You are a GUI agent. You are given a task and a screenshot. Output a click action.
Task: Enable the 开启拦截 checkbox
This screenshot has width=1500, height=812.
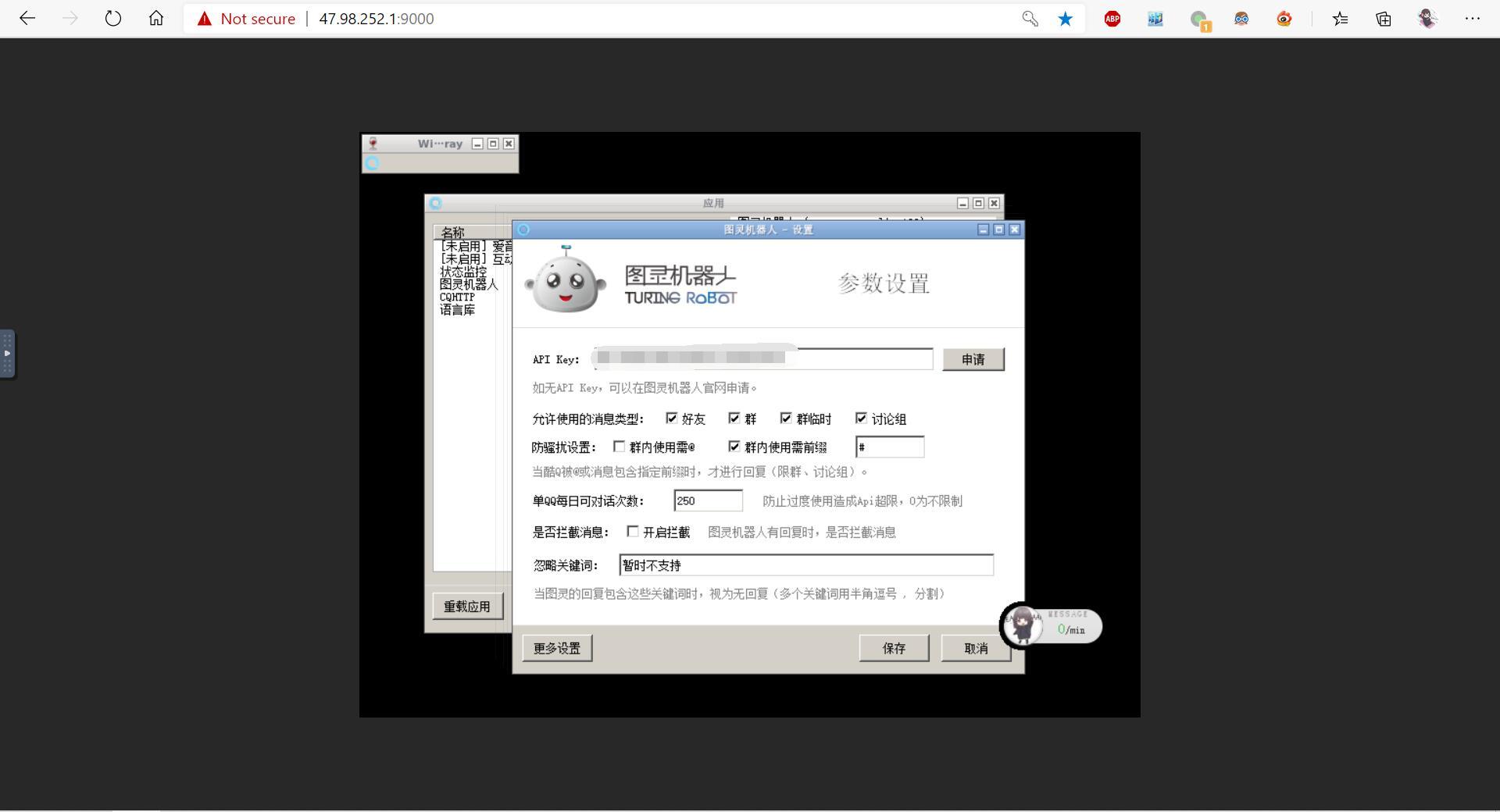(x=633, y=532)
